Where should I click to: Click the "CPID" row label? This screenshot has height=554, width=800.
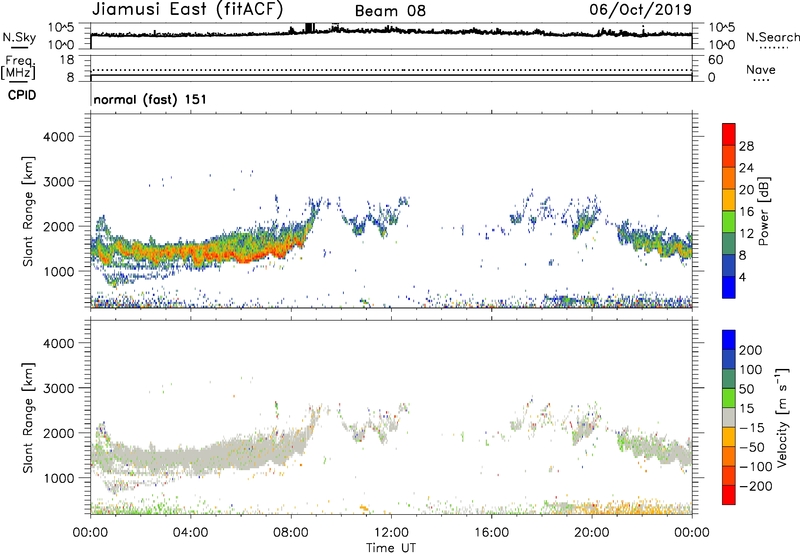tap(22, 95)
